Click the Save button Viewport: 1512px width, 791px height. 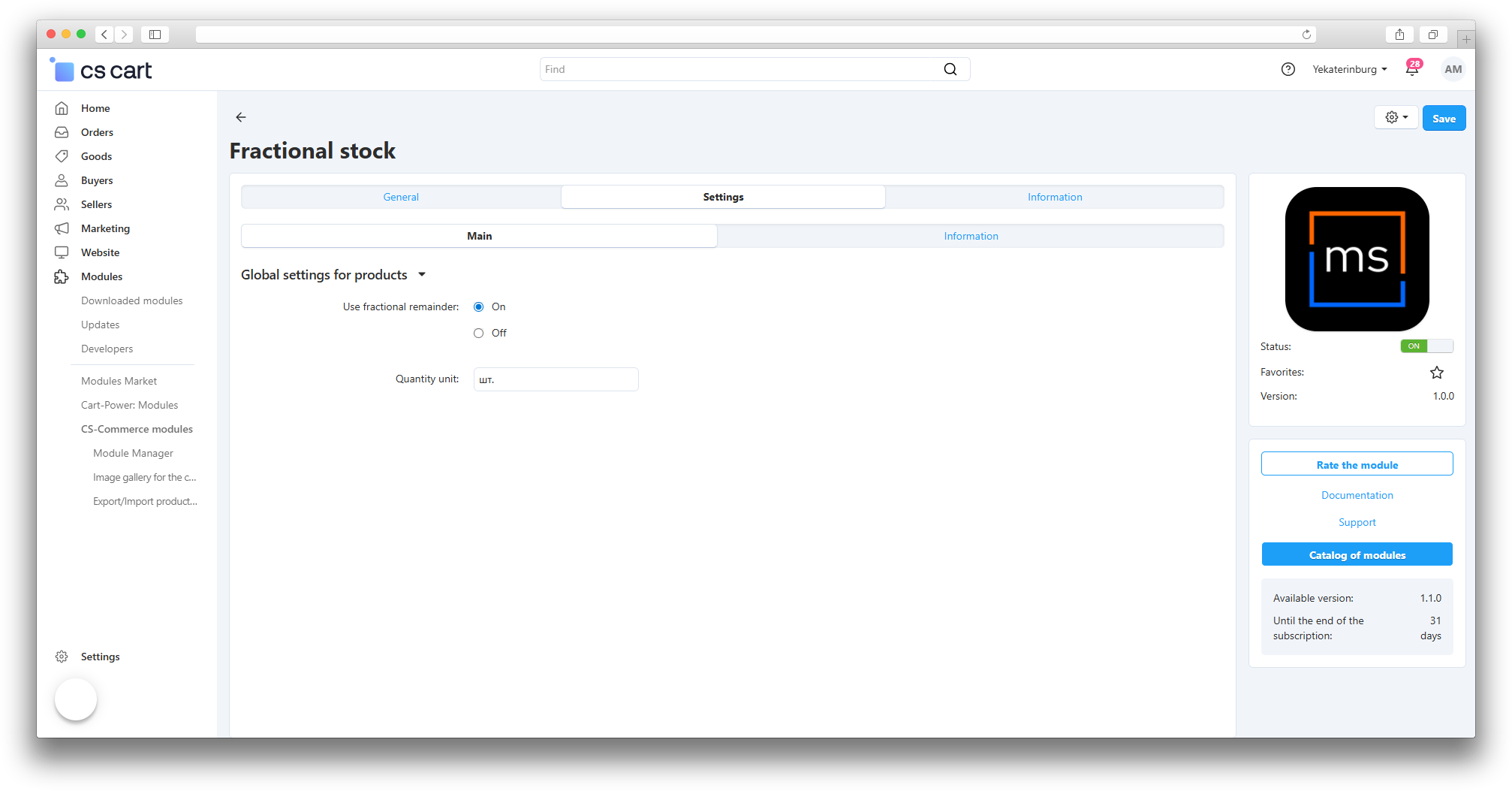tap(1444, 119)
